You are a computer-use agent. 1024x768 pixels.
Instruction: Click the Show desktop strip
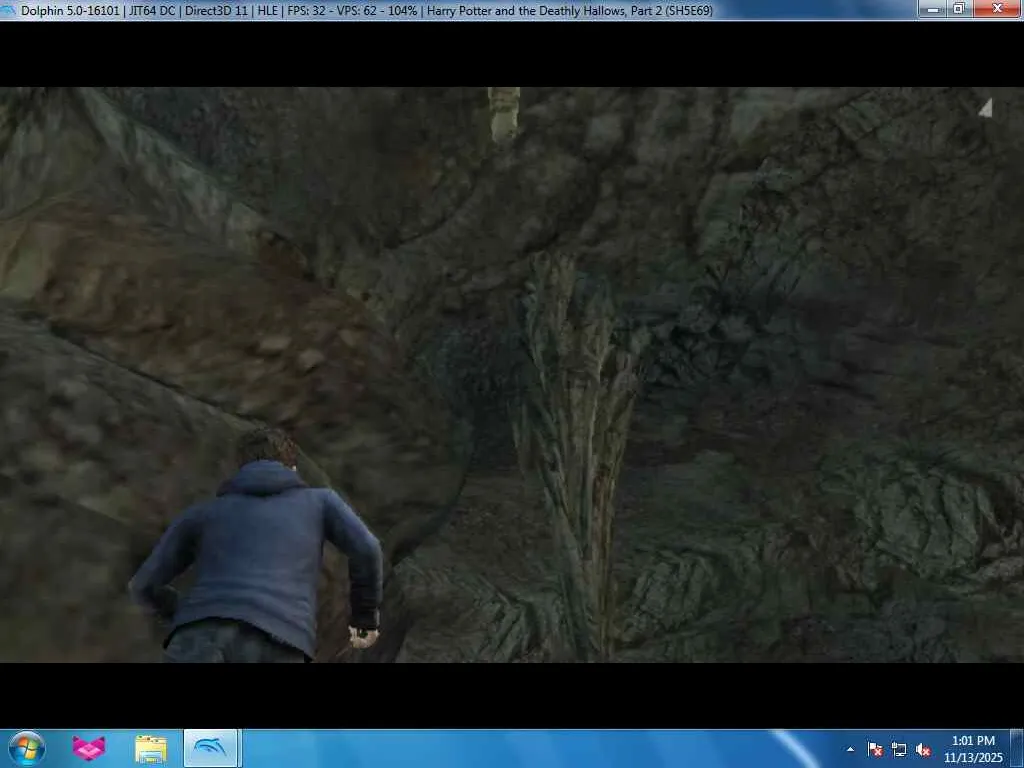(x=1017, y=748)
